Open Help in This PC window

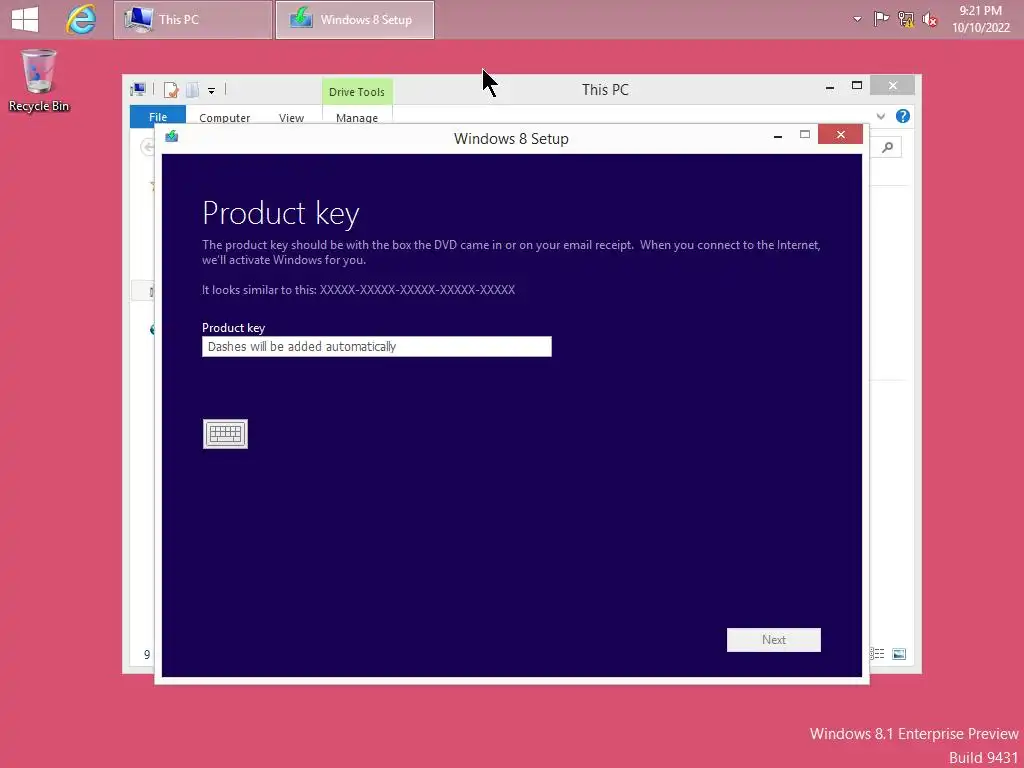pyautogui.click(x=903, y=116)
